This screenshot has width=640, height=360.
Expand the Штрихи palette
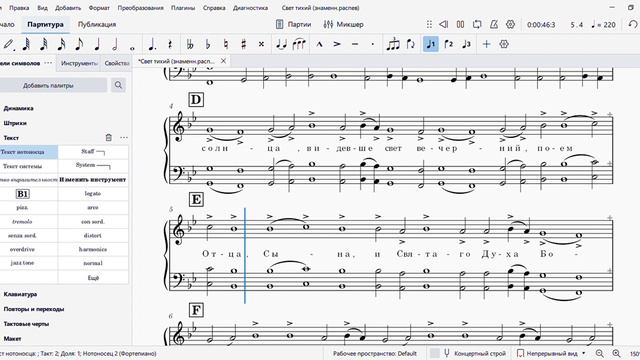coord(15,123)
